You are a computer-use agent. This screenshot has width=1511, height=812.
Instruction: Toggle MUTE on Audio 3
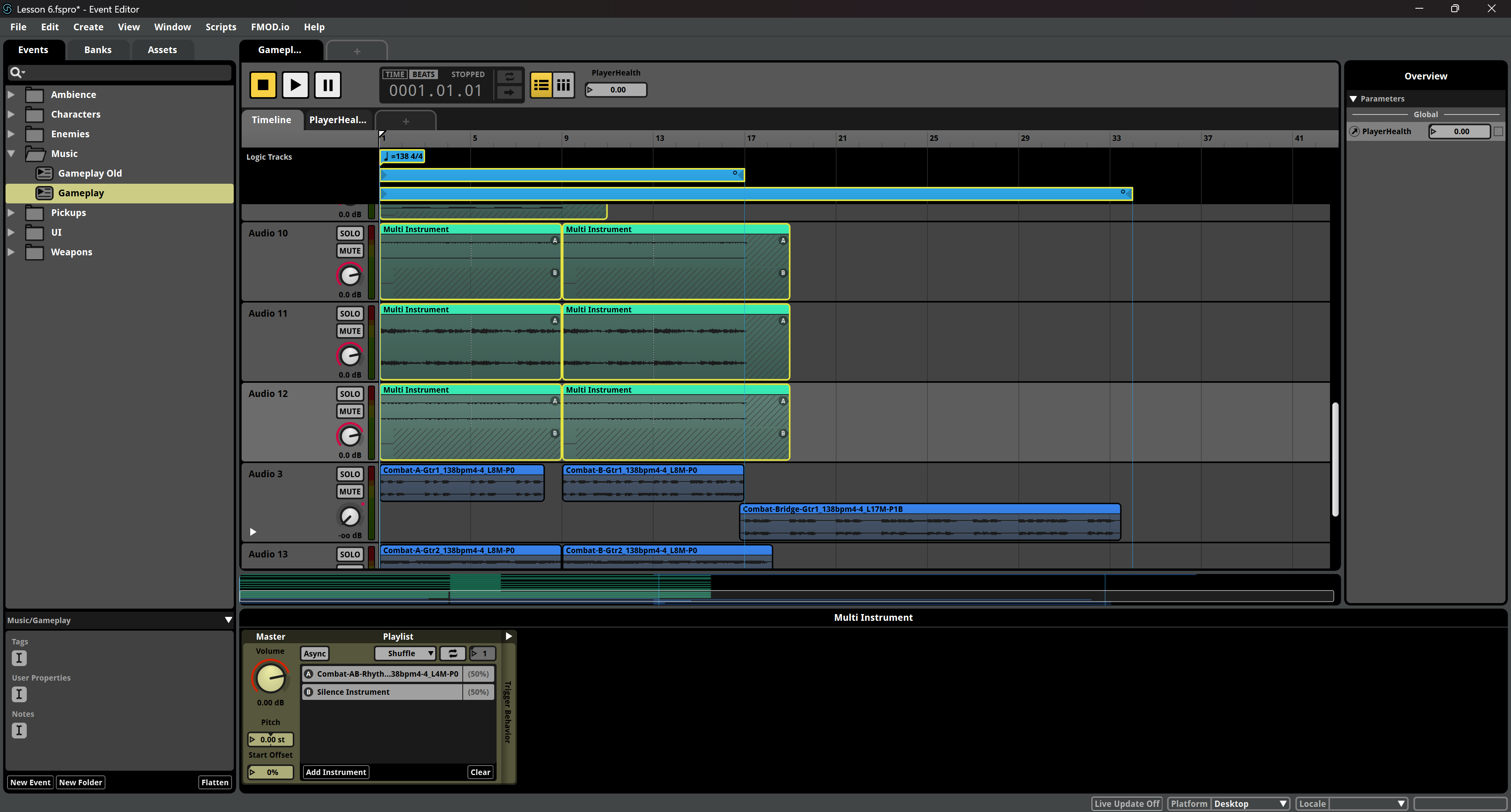349,492
